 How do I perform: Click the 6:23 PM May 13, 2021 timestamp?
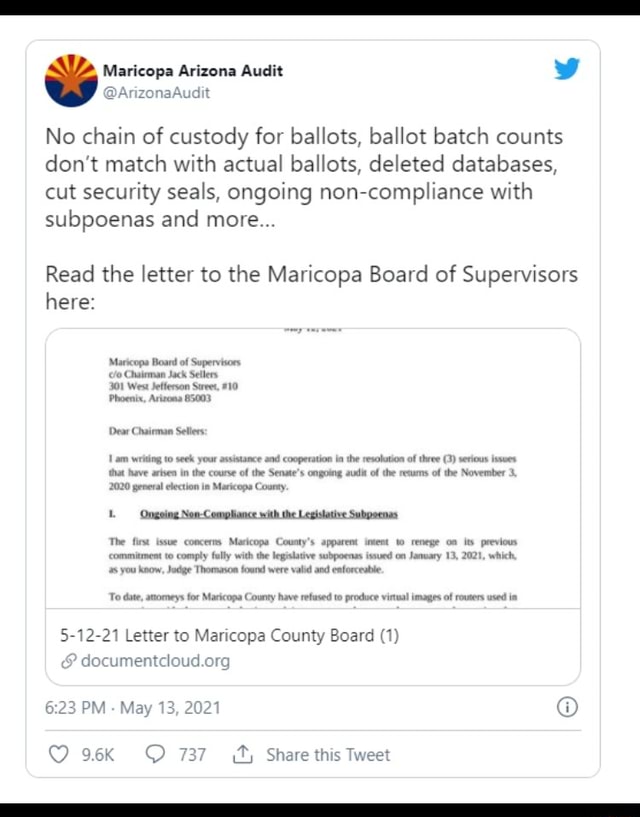pyautogui.click(x=133, y=708)
